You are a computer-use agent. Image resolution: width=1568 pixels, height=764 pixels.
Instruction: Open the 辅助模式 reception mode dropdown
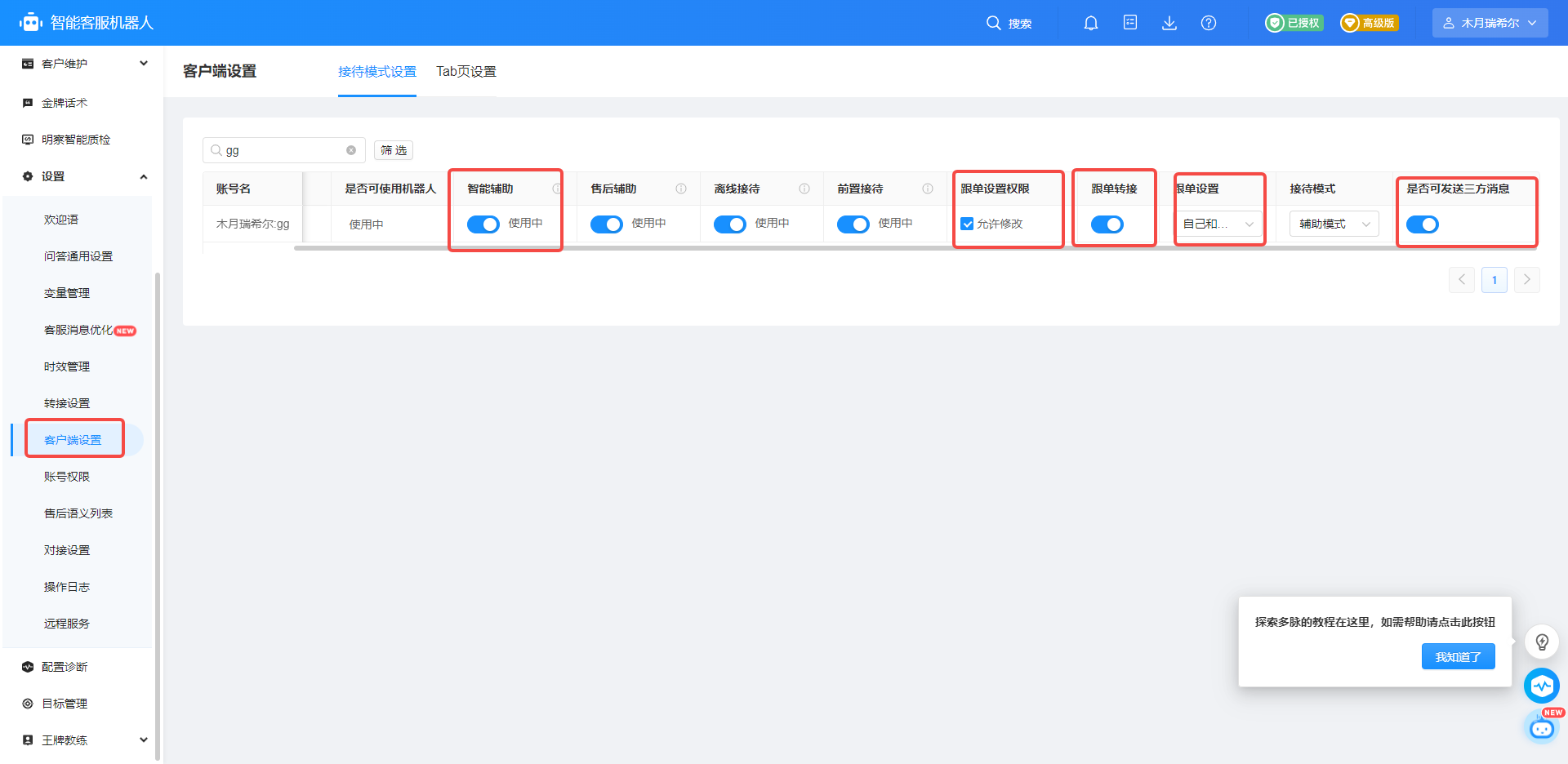pos(1334,224)
